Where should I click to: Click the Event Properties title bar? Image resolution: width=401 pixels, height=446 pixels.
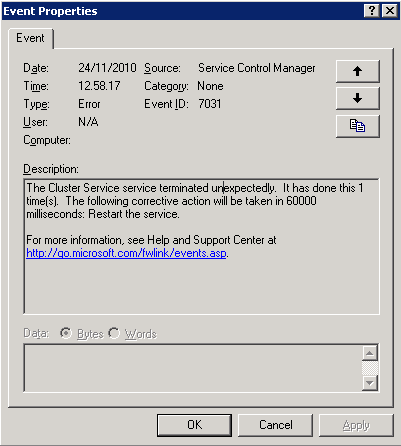pyautogui.click(x=182, y=11)
